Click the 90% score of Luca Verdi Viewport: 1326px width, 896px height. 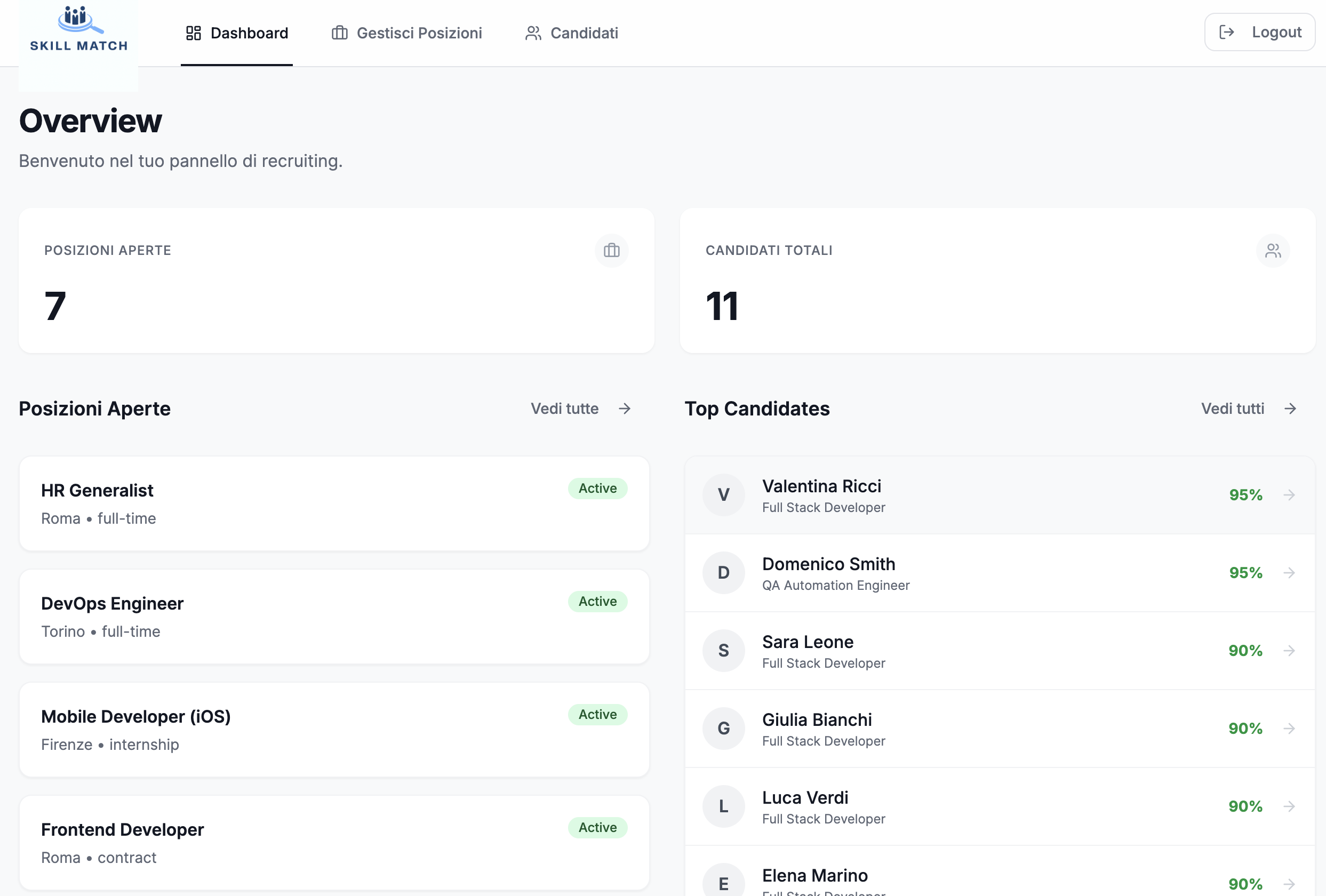pos(1245,806)
